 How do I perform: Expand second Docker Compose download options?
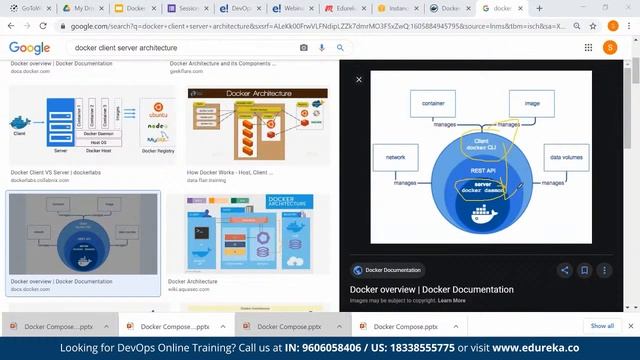[x=223, y=327]
